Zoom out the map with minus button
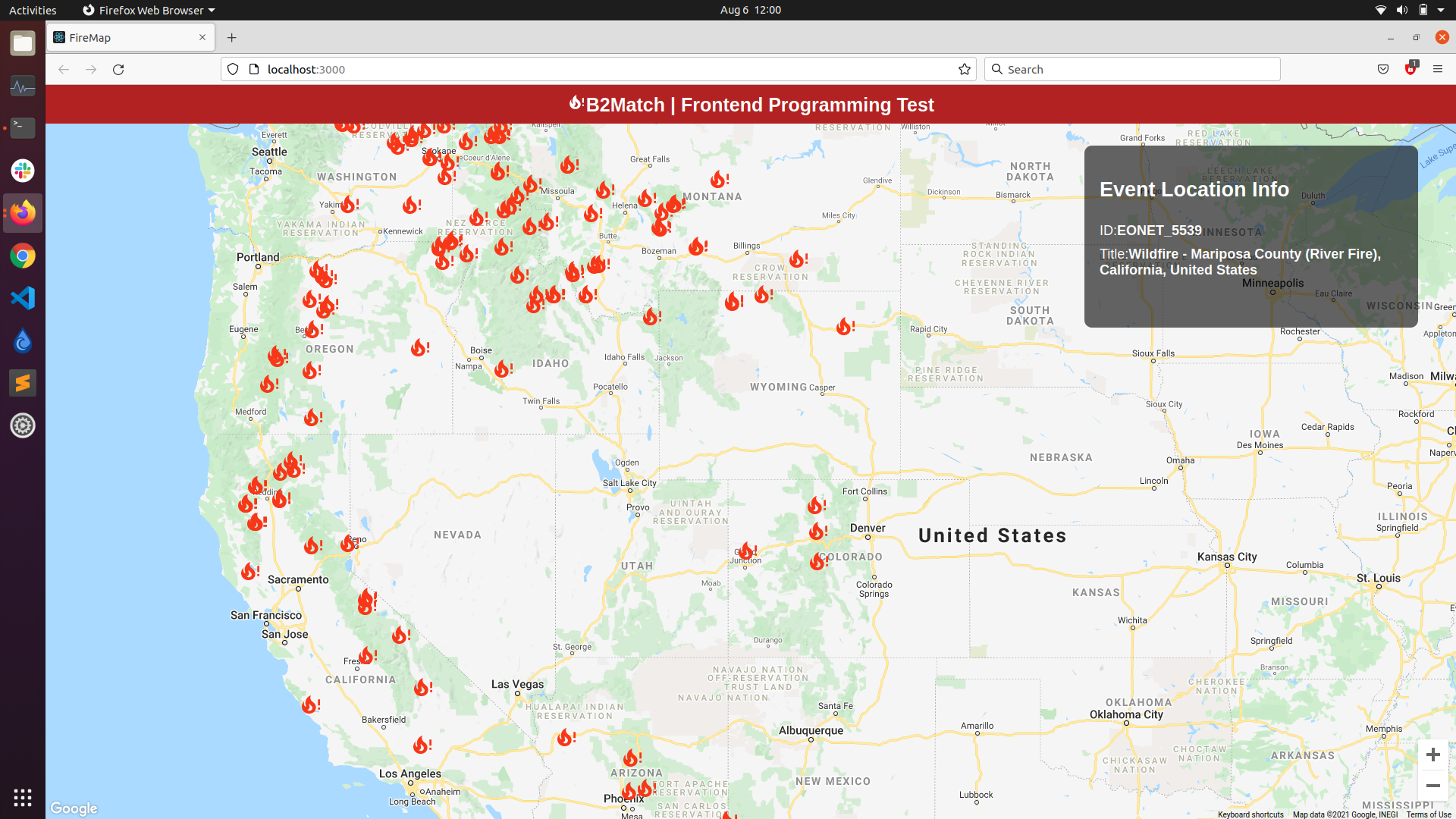The width and height of the screenshot is (1456, 819). pyautogui.click(x=1432, y=786)
